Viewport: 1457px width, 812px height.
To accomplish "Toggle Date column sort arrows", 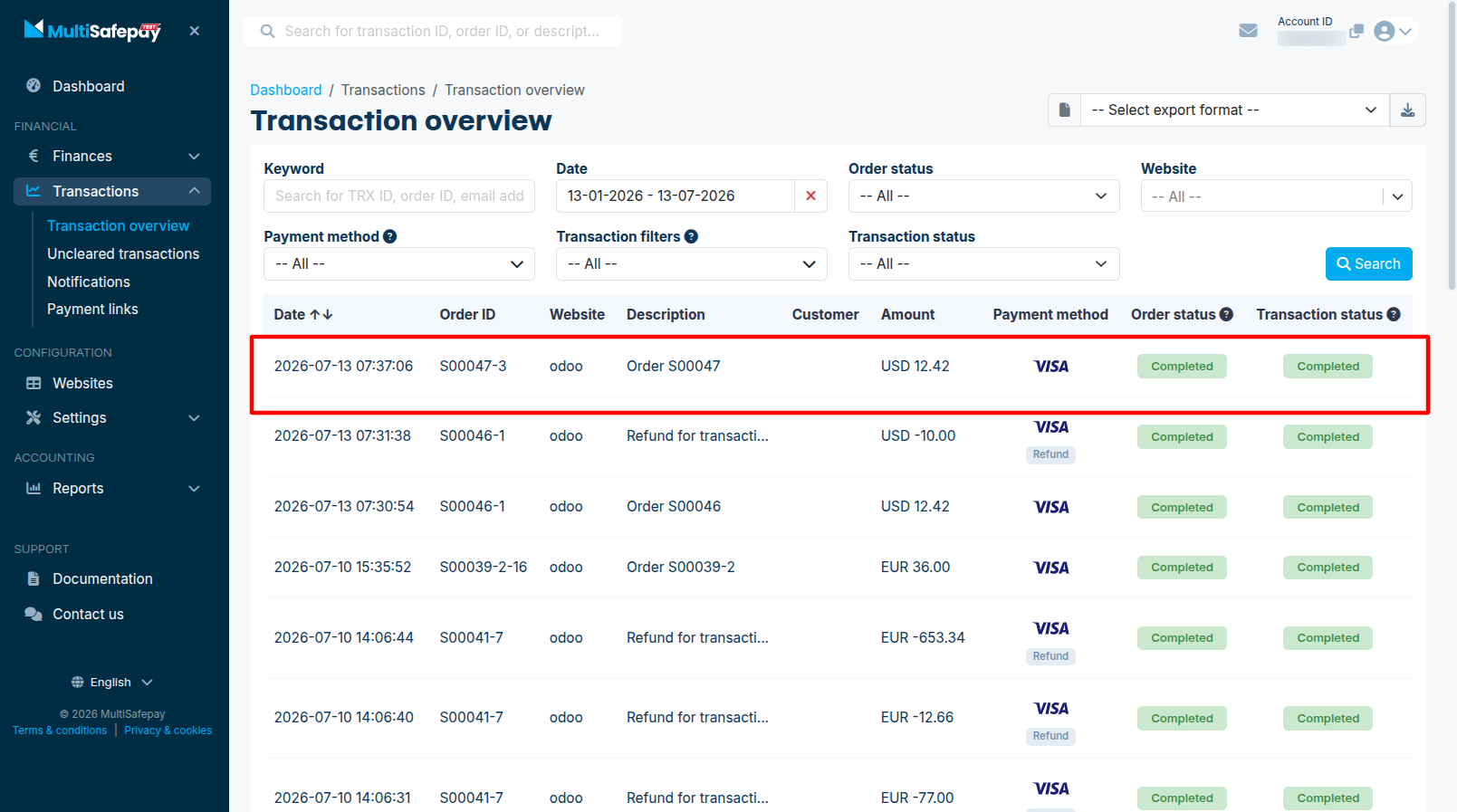I will coord(321,314).
